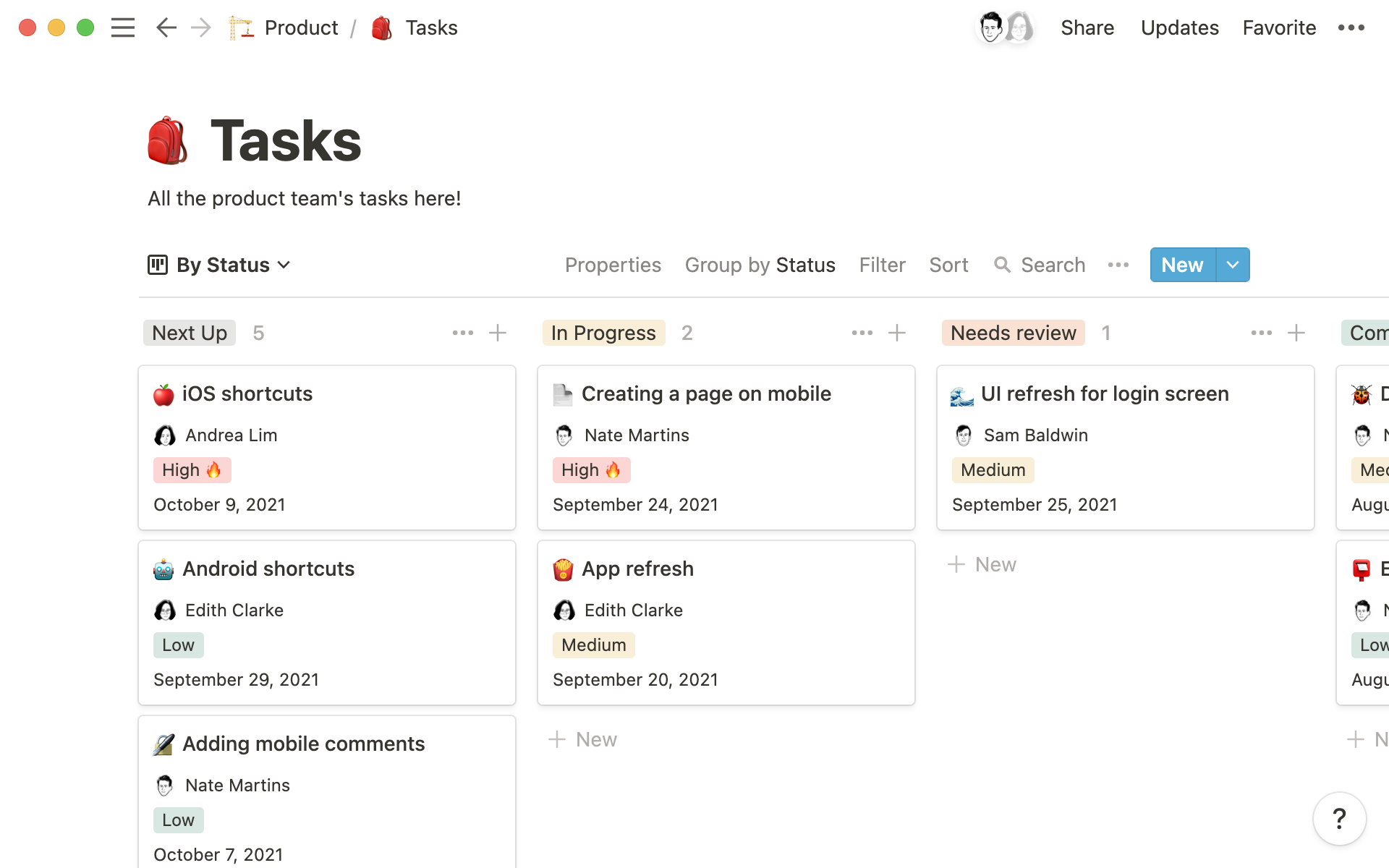Click Share to open sharing settings
This screenshot has width=1389, height=868.
(1087, 27)
